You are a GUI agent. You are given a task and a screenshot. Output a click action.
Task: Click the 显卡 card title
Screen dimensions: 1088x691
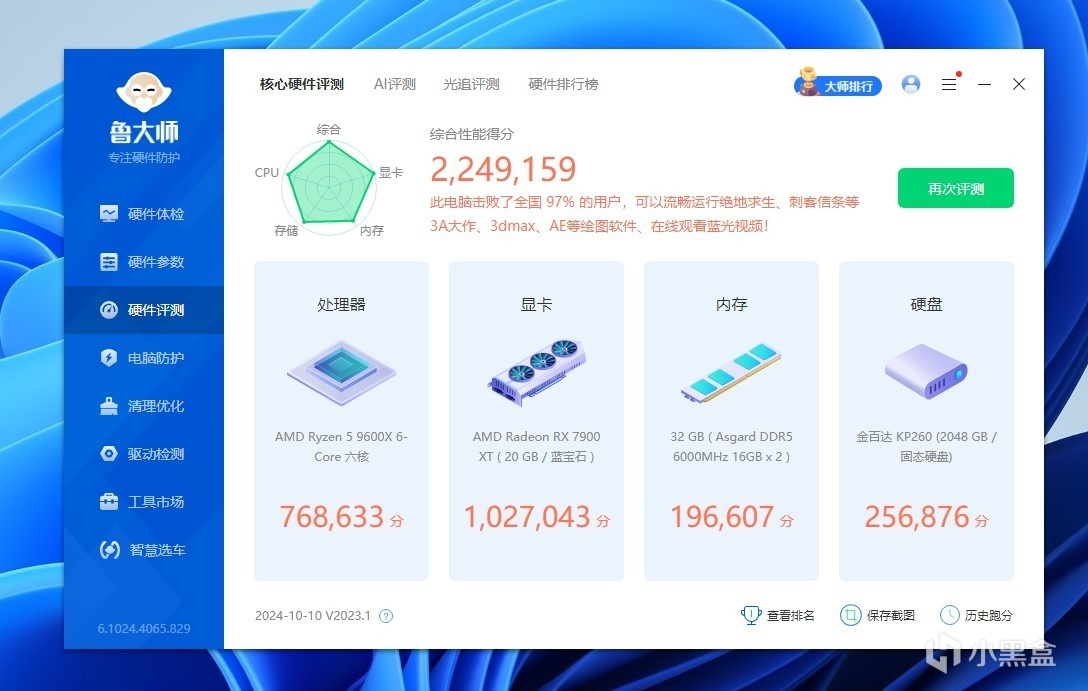[x=536, y=305]
